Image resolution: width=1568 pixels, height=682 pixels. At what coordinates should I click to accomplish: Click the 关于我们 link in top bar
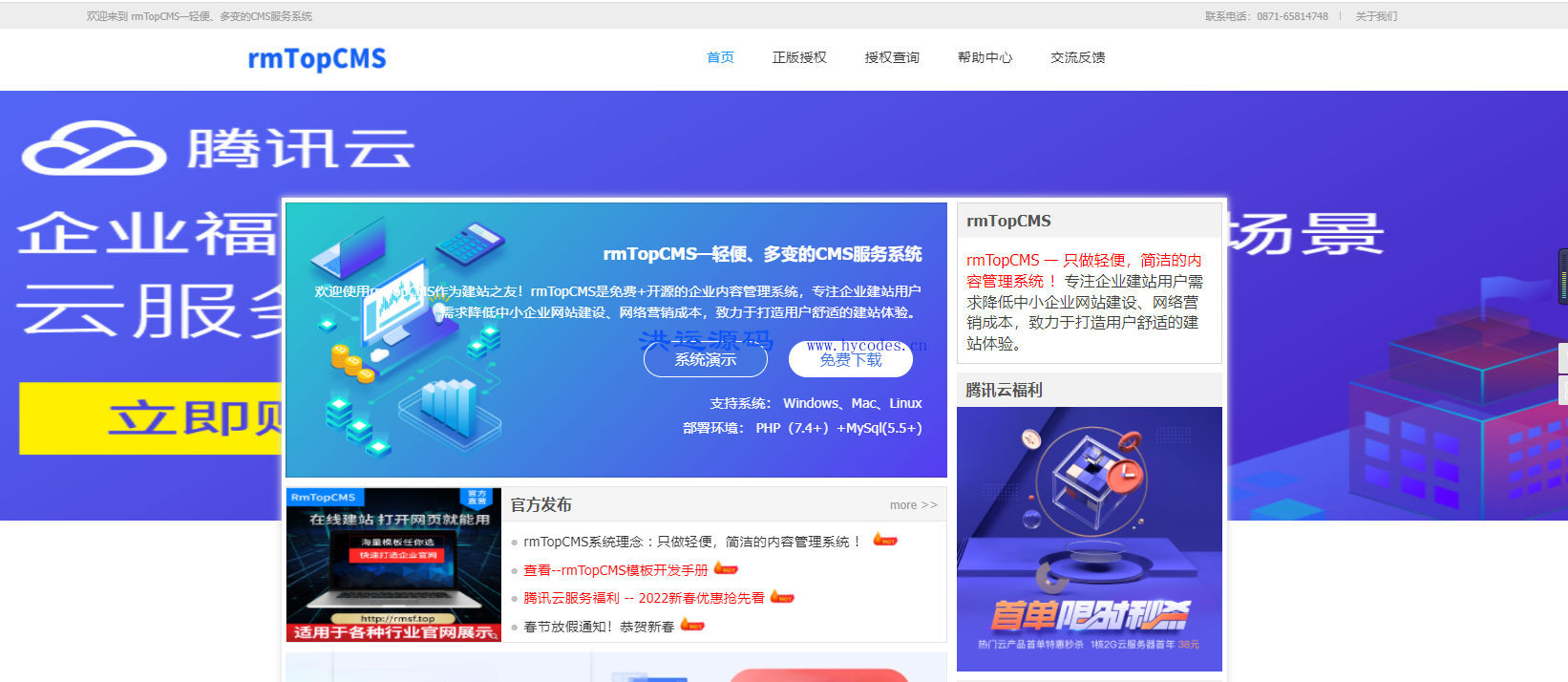pos(1376,16)
